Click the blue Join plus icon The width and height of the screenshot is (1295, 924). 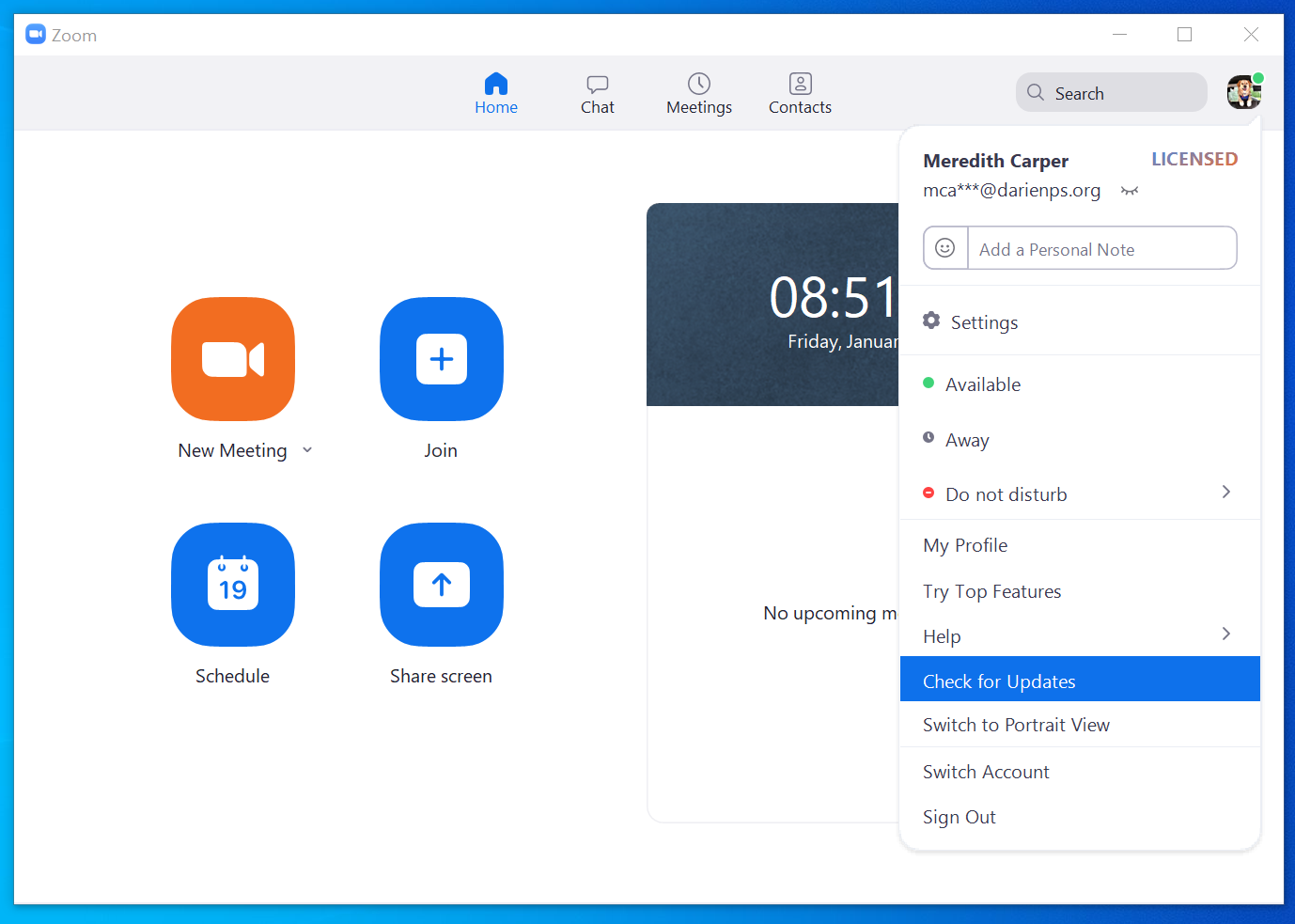(x=442, y=359)
